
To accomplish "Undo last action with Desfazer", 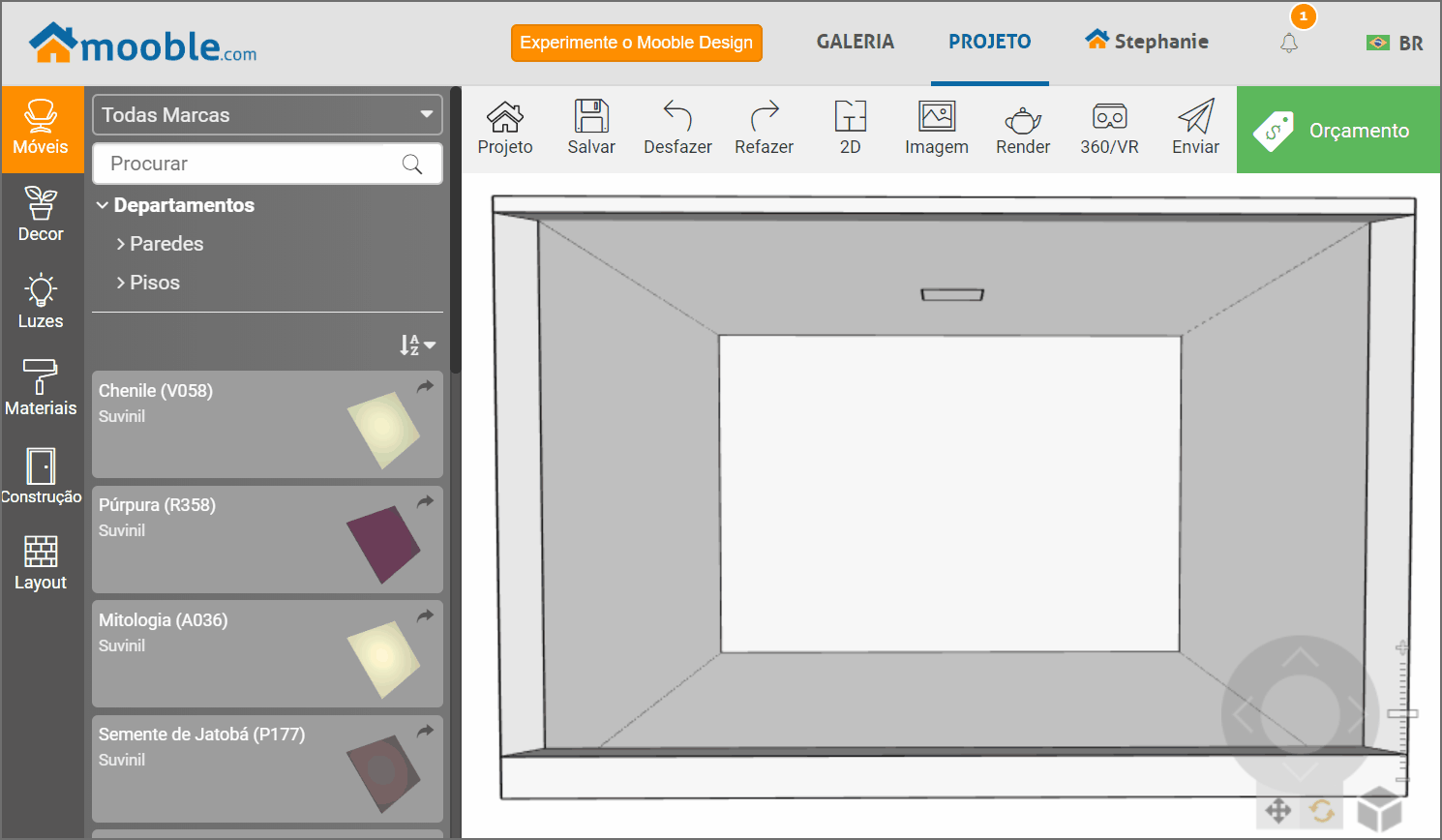I will point(677,129).
